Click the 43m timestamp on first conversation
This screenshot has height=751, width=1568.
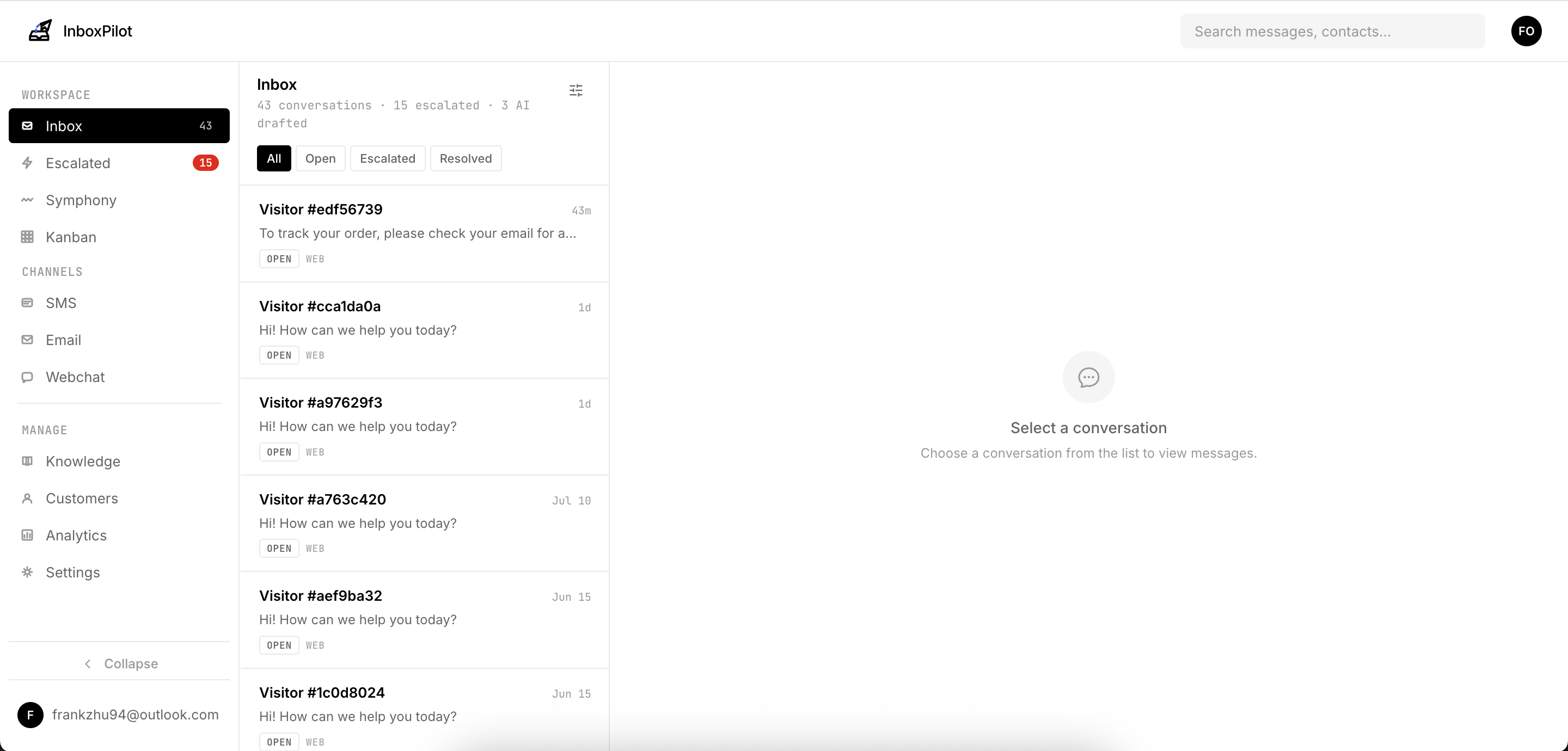[581, 211]
